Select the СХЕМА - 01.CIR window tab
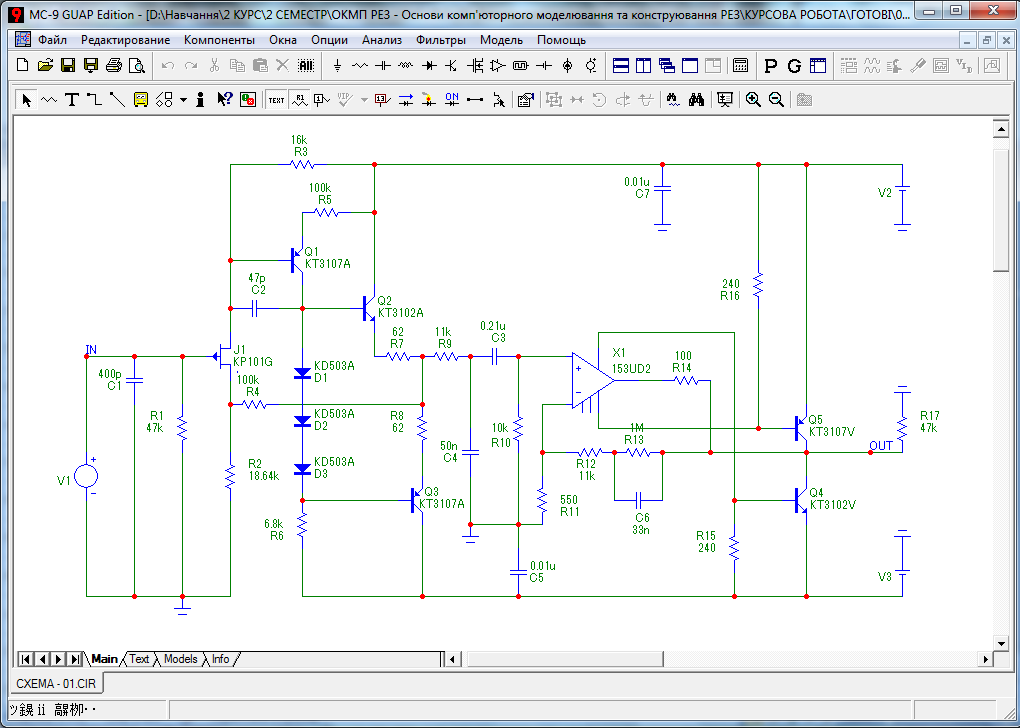Viewport: 1020px width, 728px height. [56, 683]
